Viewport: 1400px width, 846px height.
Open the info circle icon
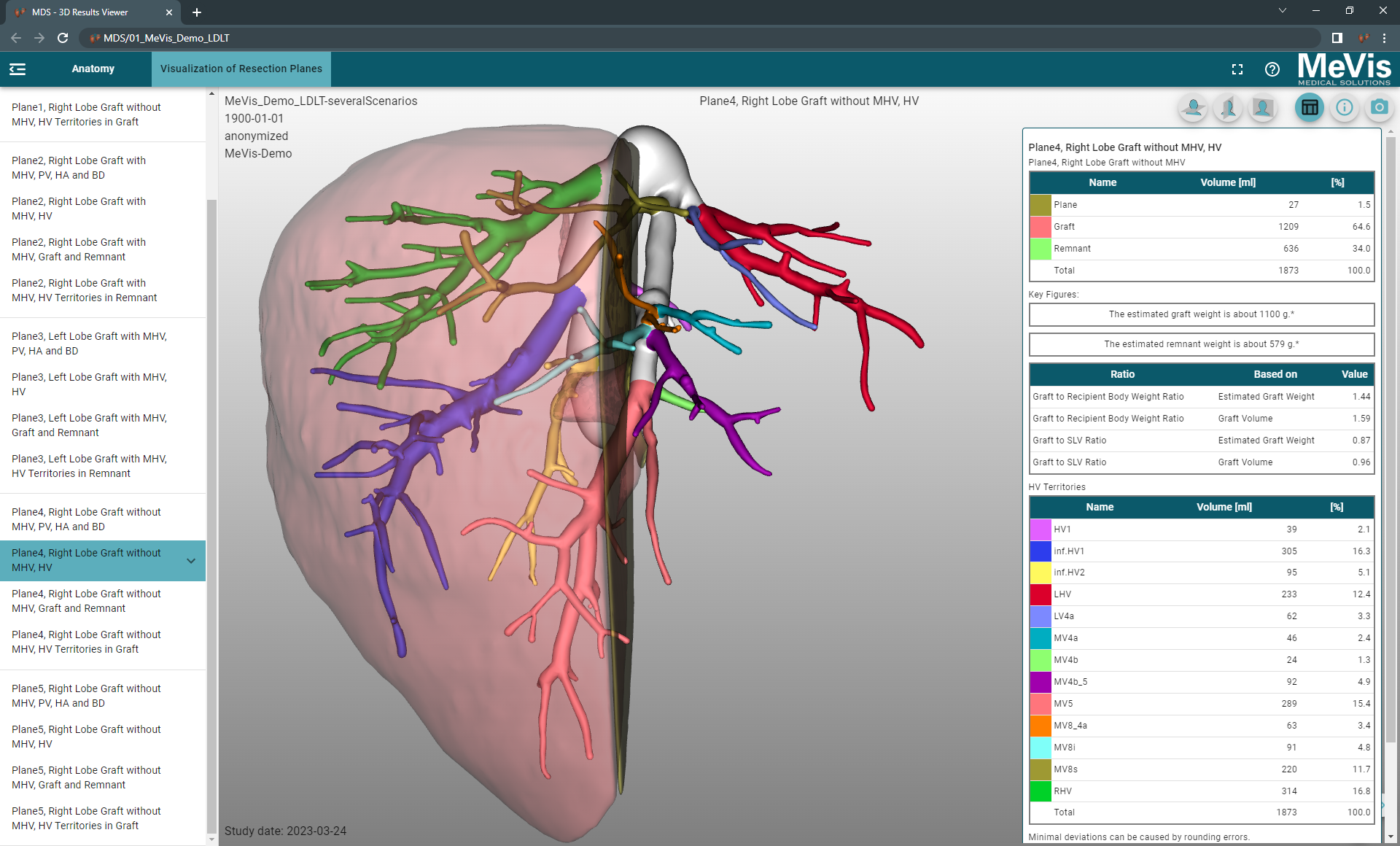coord(1345,108)
